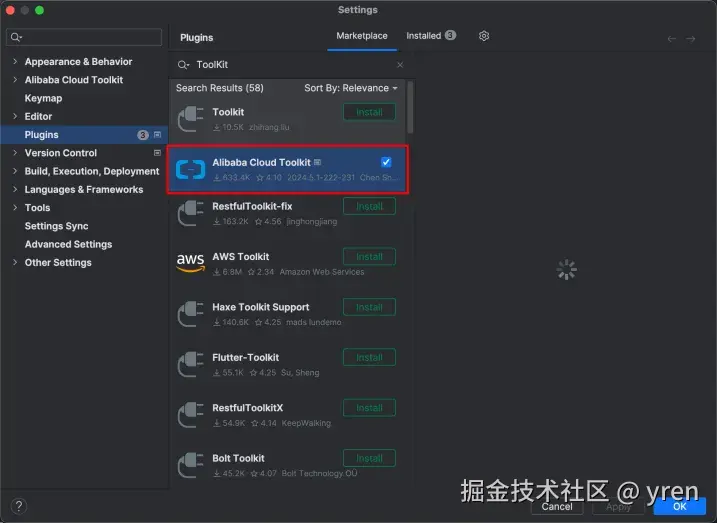
Task: Expand Build, Execution, Deployment node
Action: tap(15, 171)
